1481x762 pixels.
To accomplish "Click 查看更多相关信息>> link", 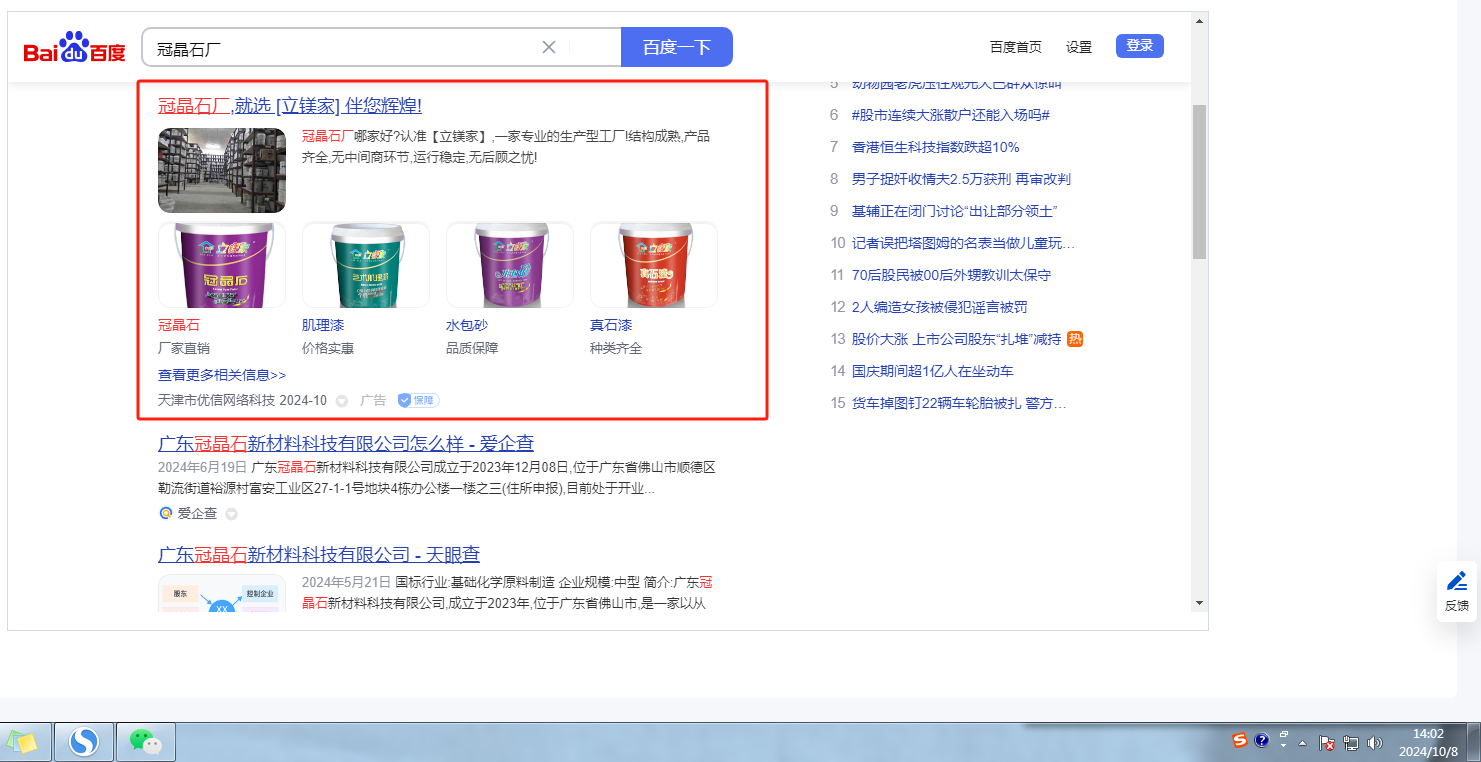I will click(222, 375).
